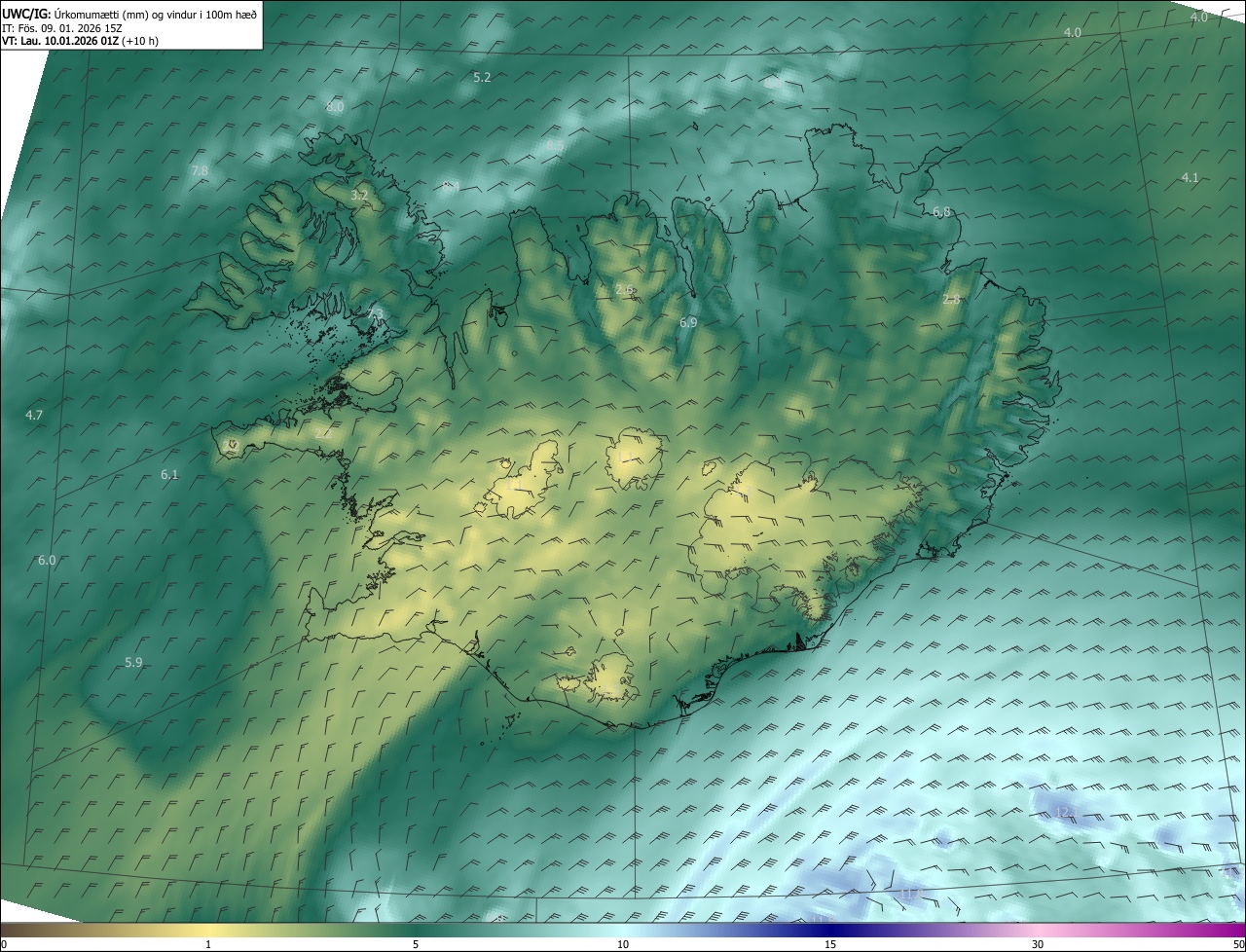The height and width of the screenshot is (952, 1246).
Task: Click the colorbar tick label 15
Action: point(830,944)
